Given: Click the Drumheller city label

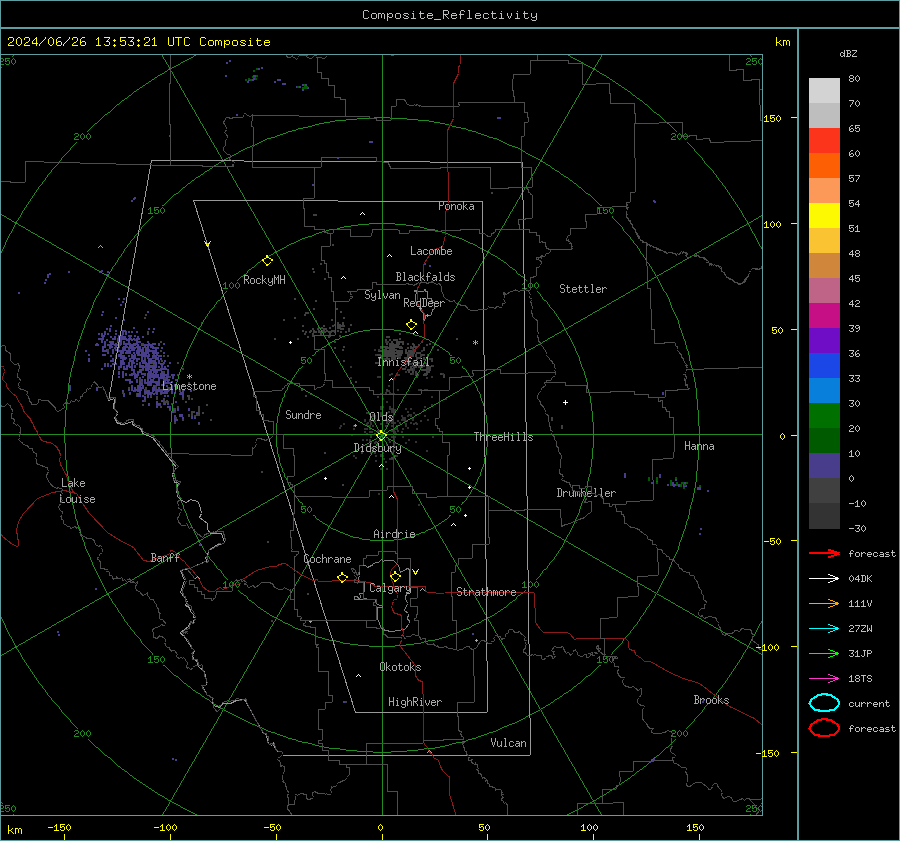Looking at the screenshot, I should (x=586, y=493).
